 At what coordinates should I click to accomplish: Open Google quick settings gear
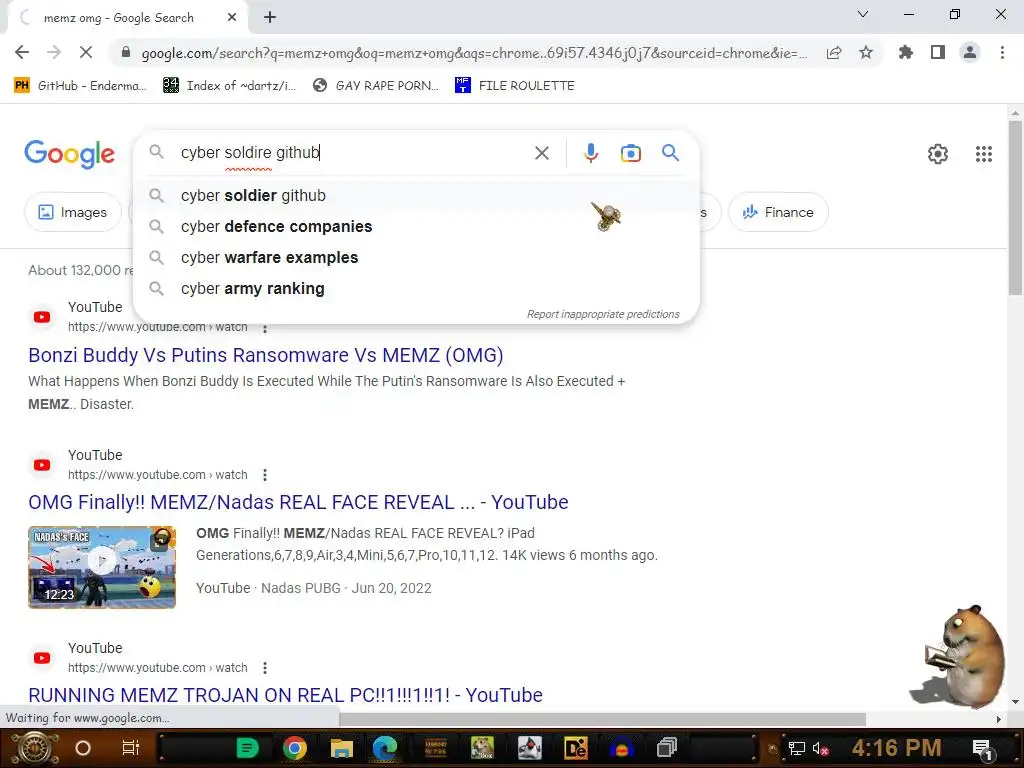tap(938, 154)
